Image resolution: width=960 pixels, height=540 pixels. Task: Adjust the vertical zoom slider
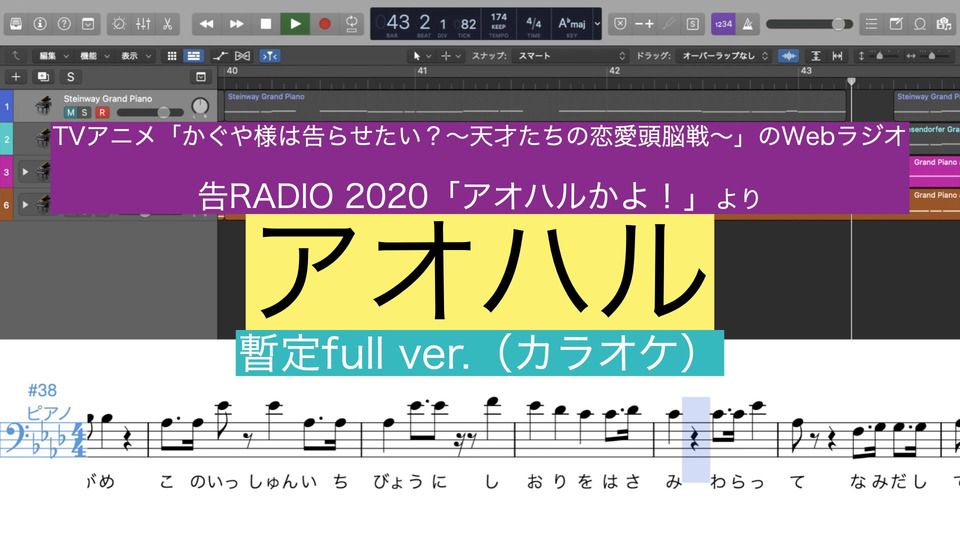point(879,56)
